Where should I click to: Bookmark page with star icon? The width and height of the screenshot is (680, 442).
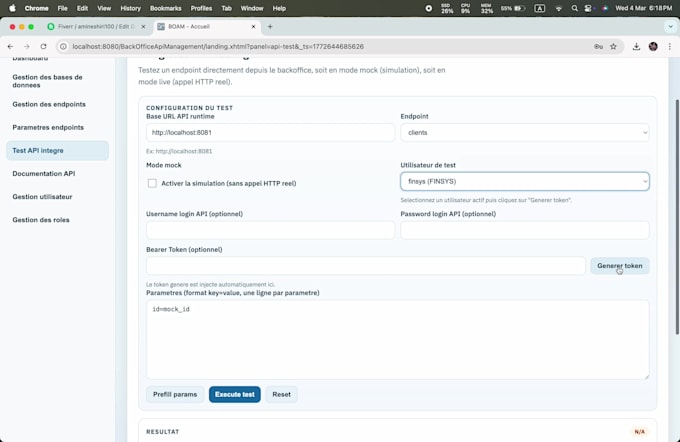coord(613,46)
